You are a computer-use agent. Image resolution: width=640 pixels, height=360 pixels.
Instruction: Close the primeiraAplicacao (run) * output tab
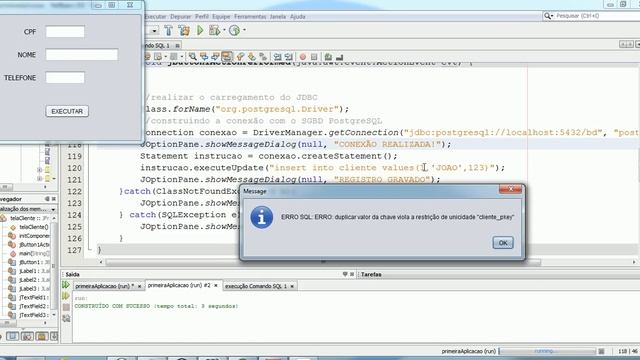(139, 287)
